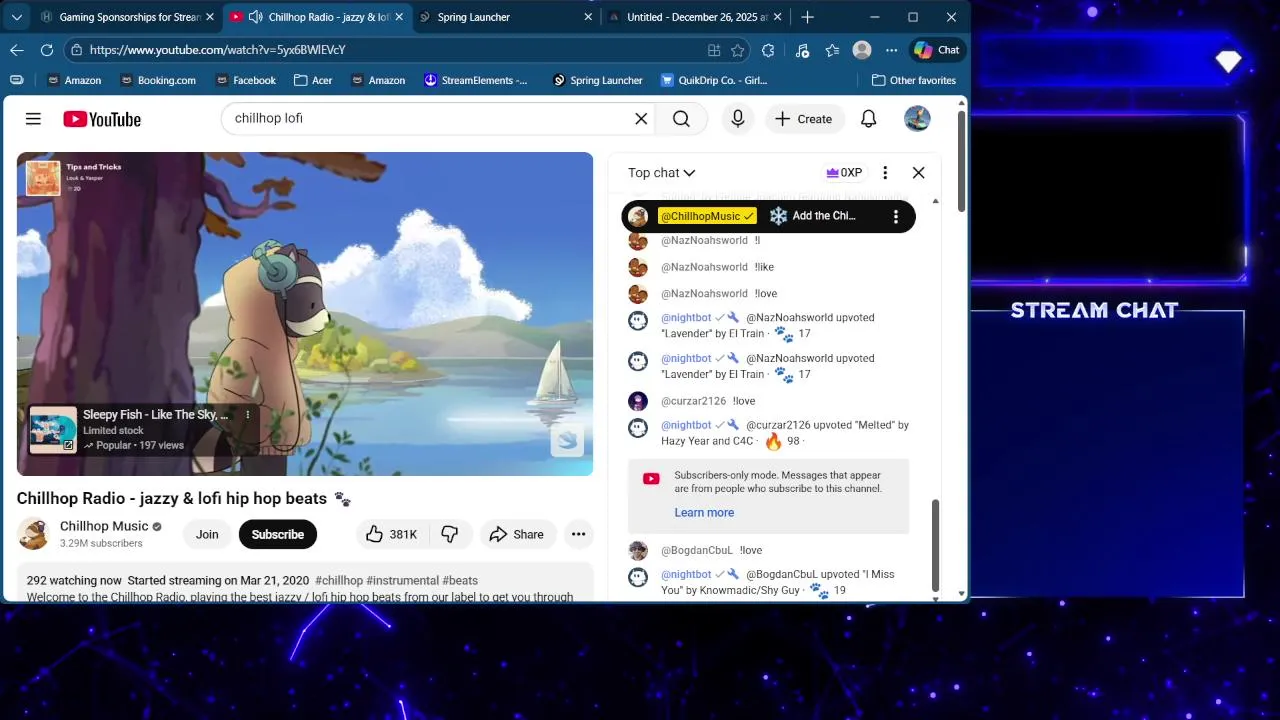
Task: Start voice search with microphone icon
Action: click(738, 119)
